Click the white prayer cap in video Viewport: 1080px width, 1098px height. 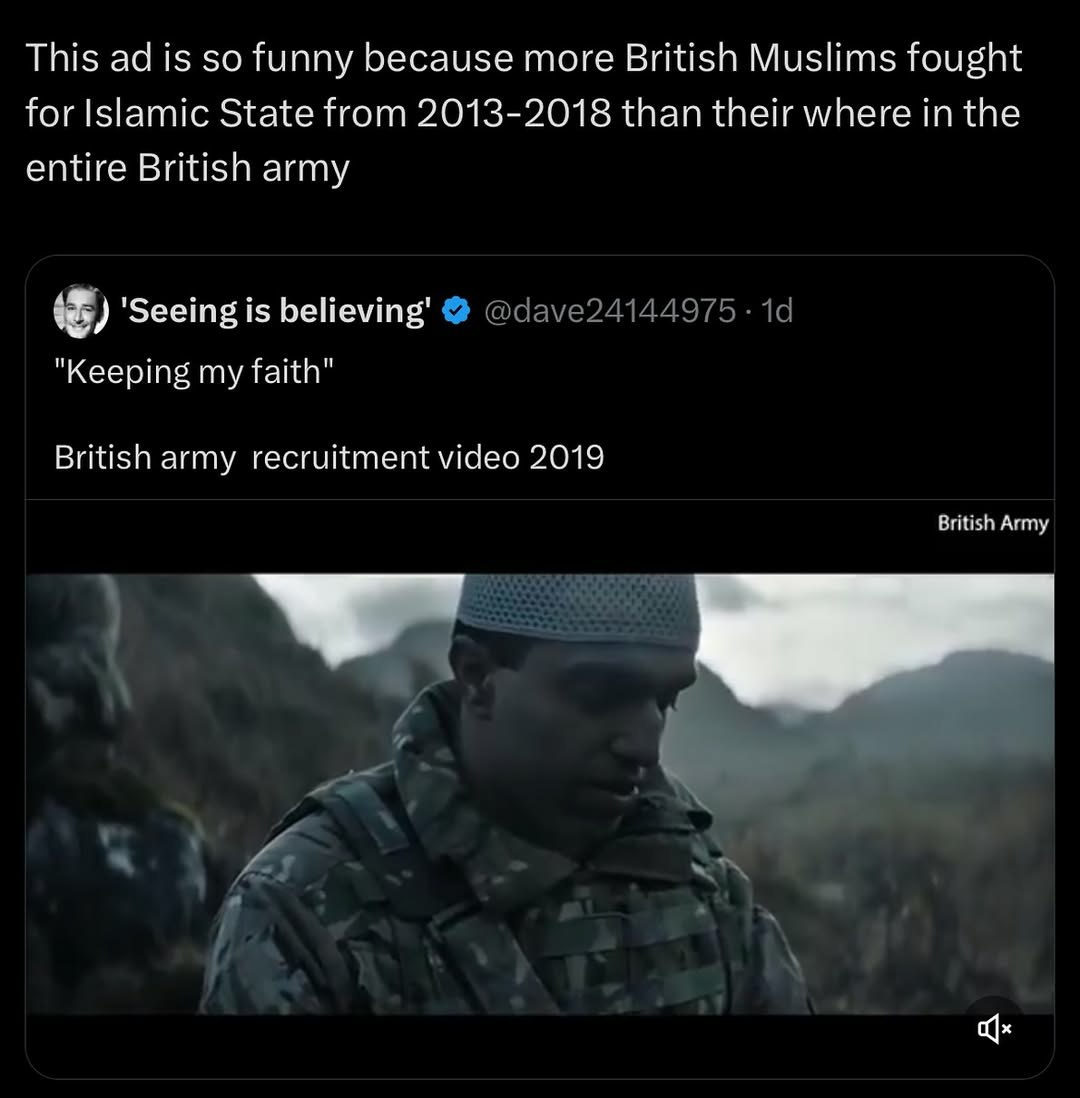(578, 606)
